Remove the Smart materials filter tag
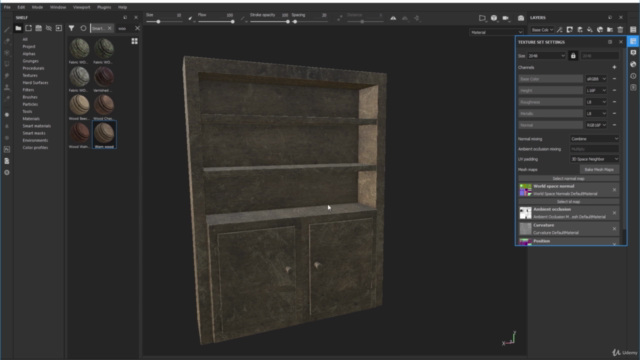The width and height of the screenshot is (640, 360). [x=110, y=28]
